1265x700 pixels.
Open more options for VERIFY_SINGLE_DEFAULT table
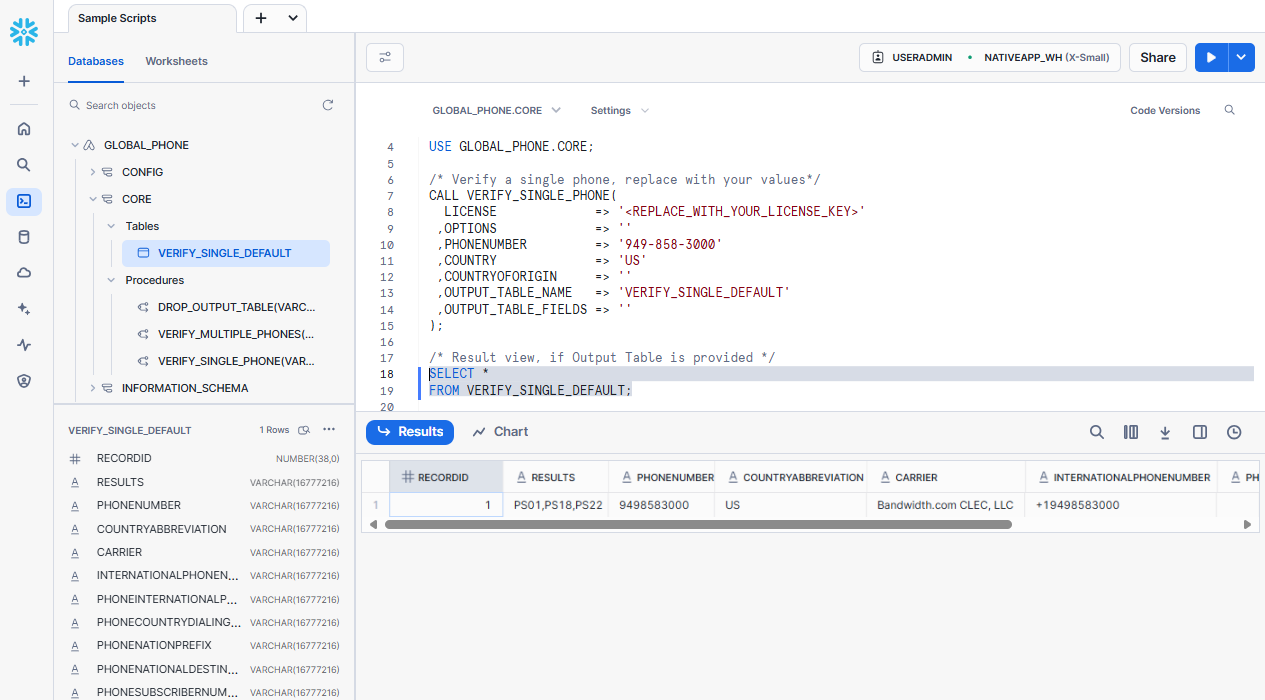tap(329, 430)
